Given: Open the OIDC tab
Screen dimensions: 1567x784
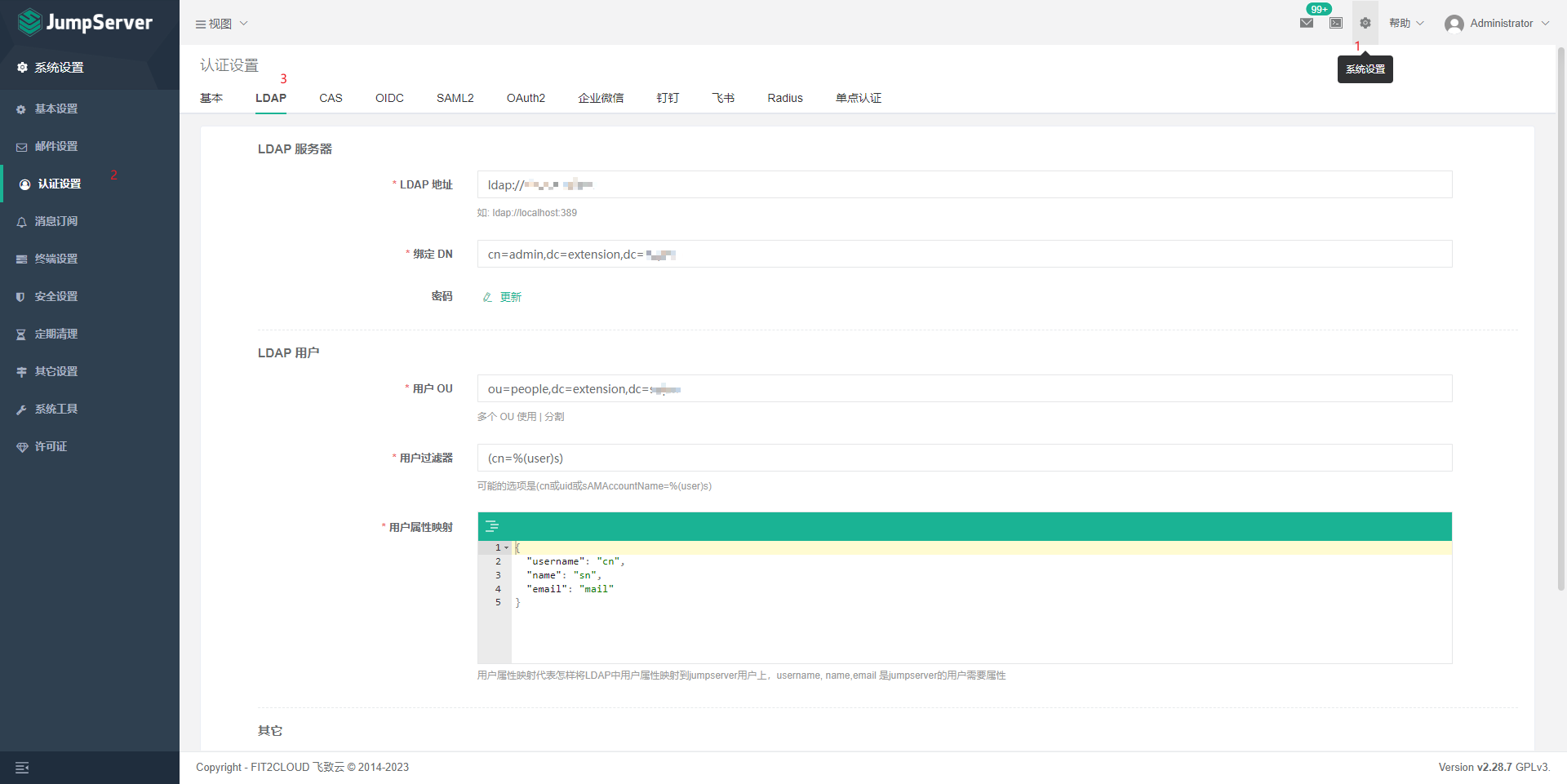Looking at the screenshot, I should [389, 98].
